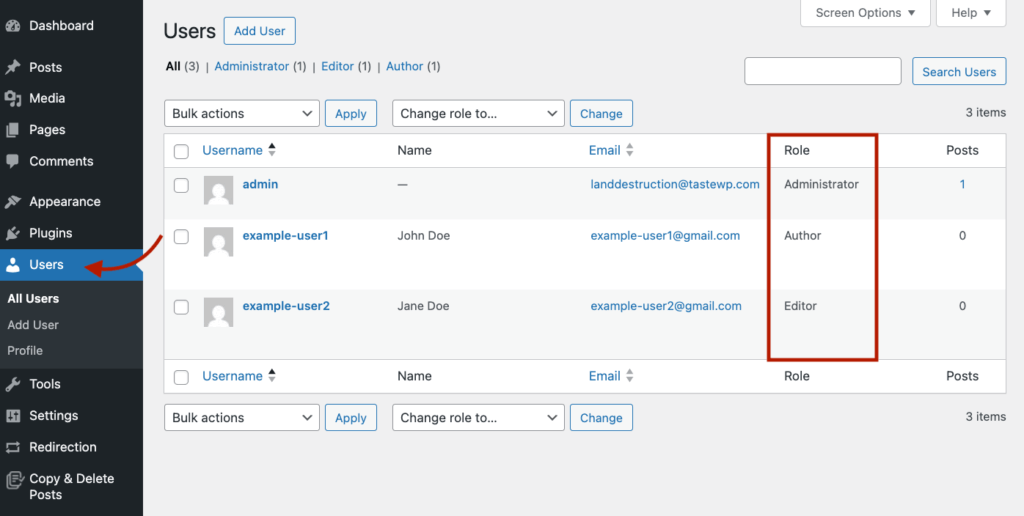Click sort arrows beside bottom Username header
The image size is (1024, 516).
[x=272, y=376]
